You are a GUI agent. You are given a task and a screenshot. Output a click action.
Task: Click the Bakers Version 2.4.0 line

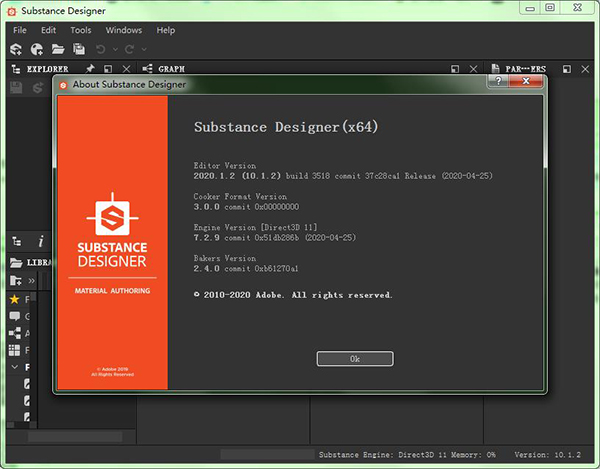point(246,269)
